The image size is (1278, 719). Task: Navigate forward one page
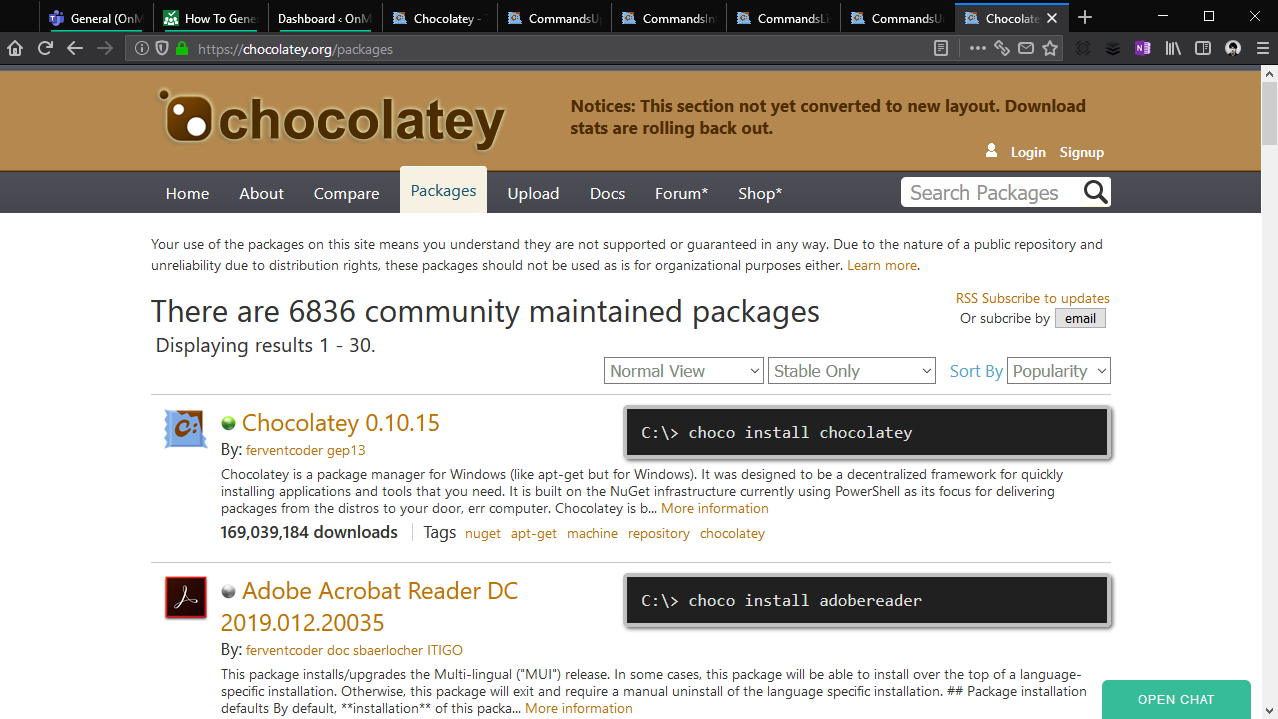click(105, 48)
